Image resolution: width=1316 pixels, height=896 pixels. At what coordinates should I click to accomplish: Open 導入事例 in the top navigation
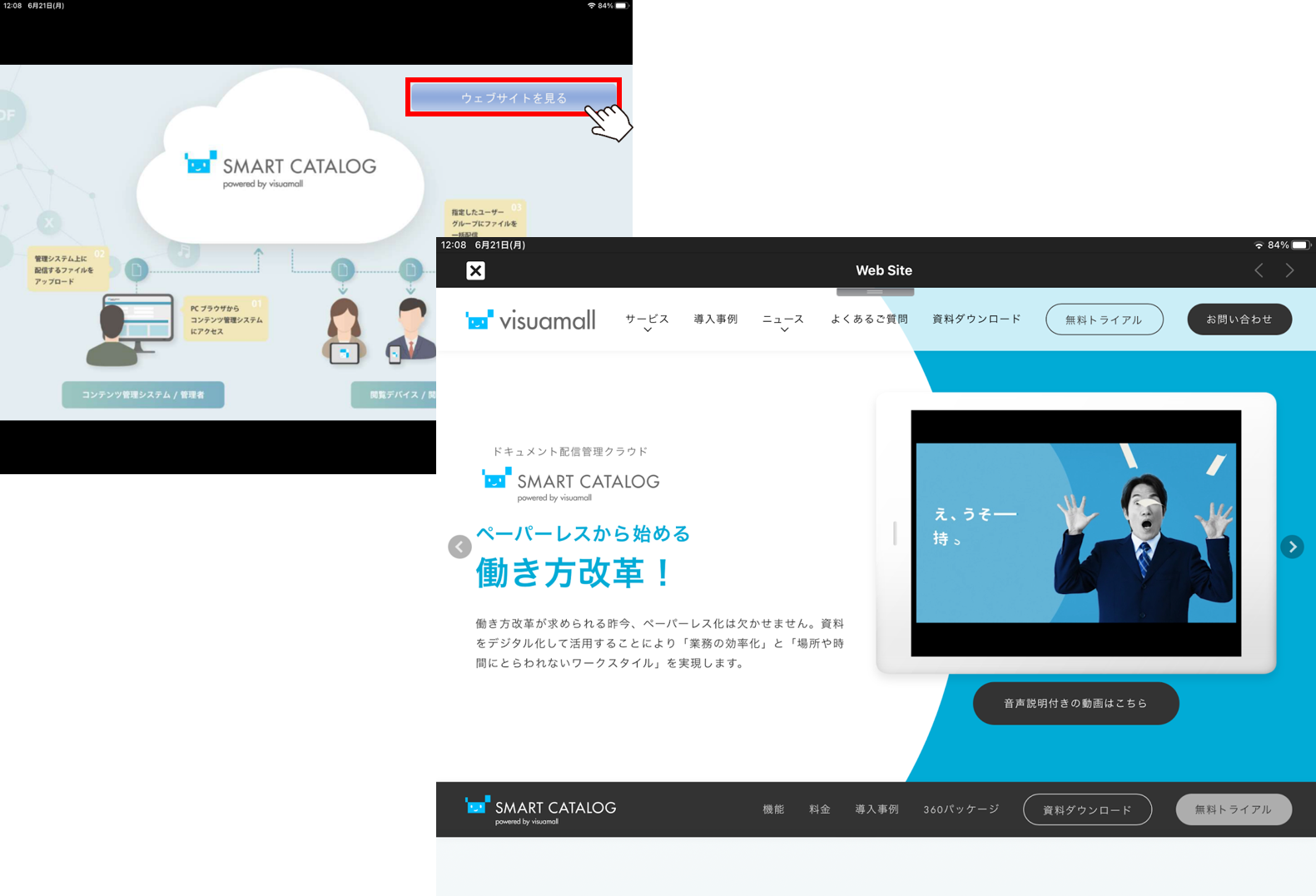pyautogui.click(x=715, y=319)
